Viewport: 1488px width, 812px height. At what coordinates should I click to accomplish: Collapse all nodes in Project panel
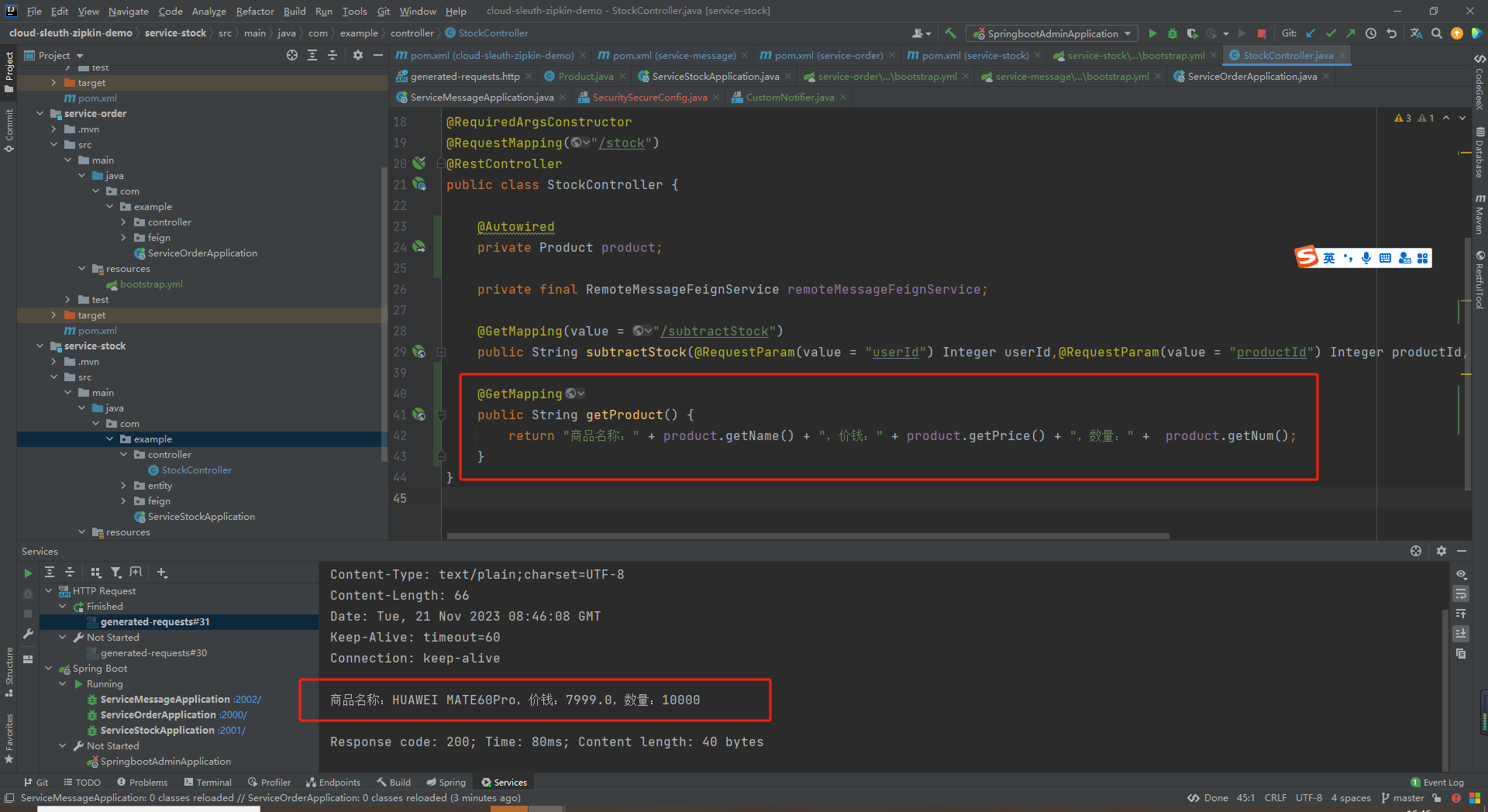coord(332,55)
